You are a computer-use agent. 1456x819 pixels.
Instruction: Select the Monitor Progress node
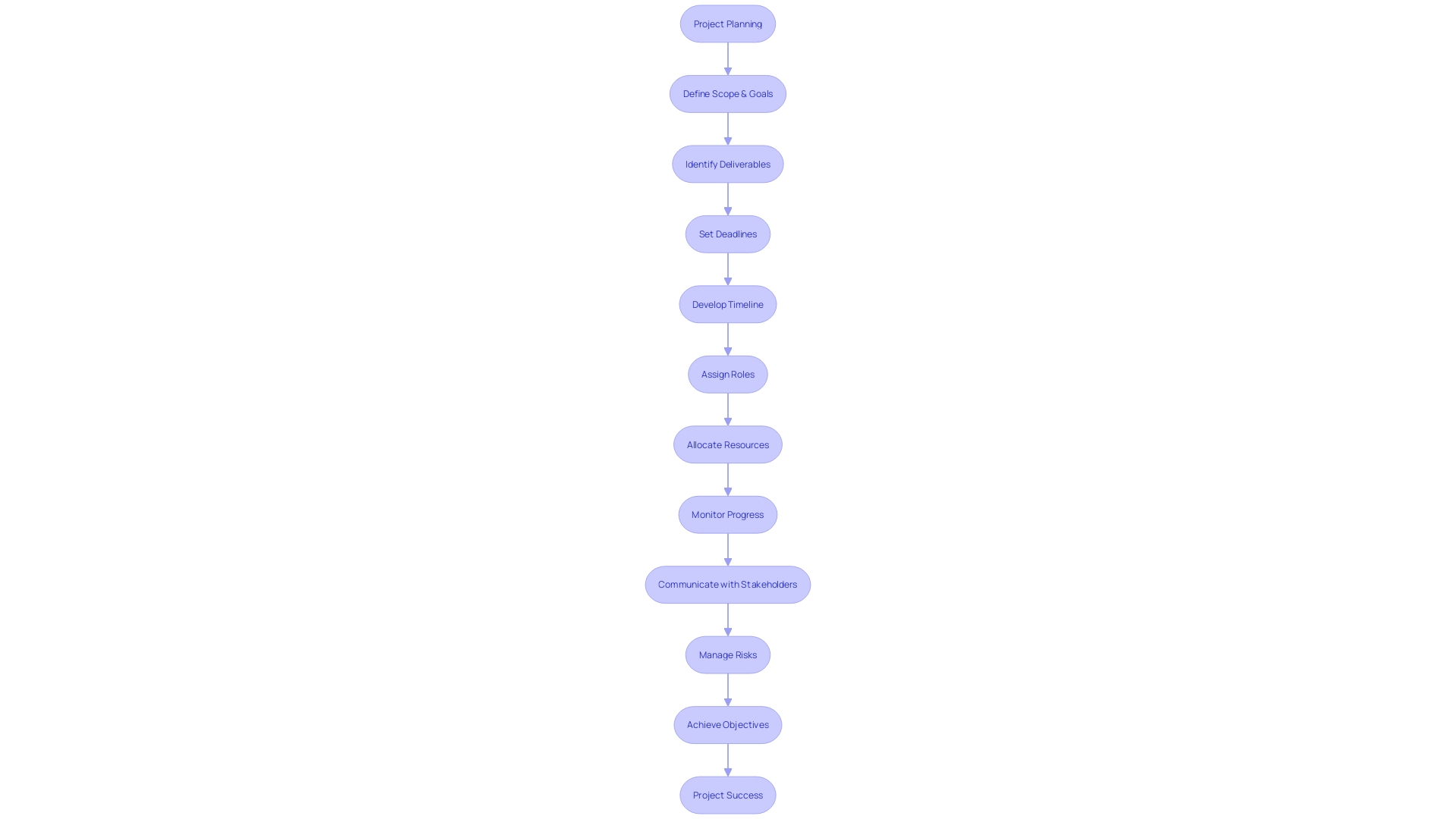728,514
